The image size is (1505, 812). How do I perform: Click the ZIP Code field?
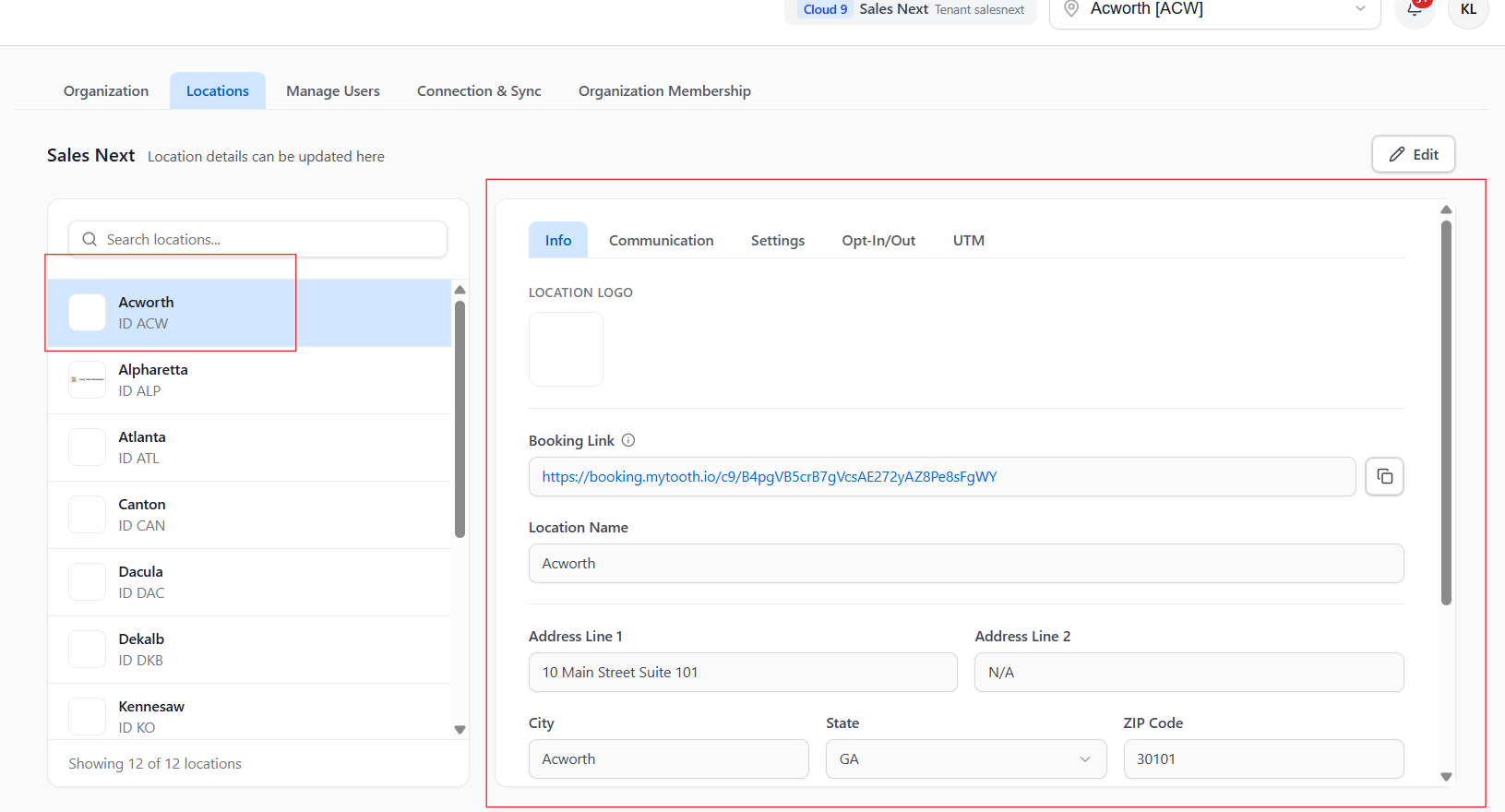(x=1264, y=759)
